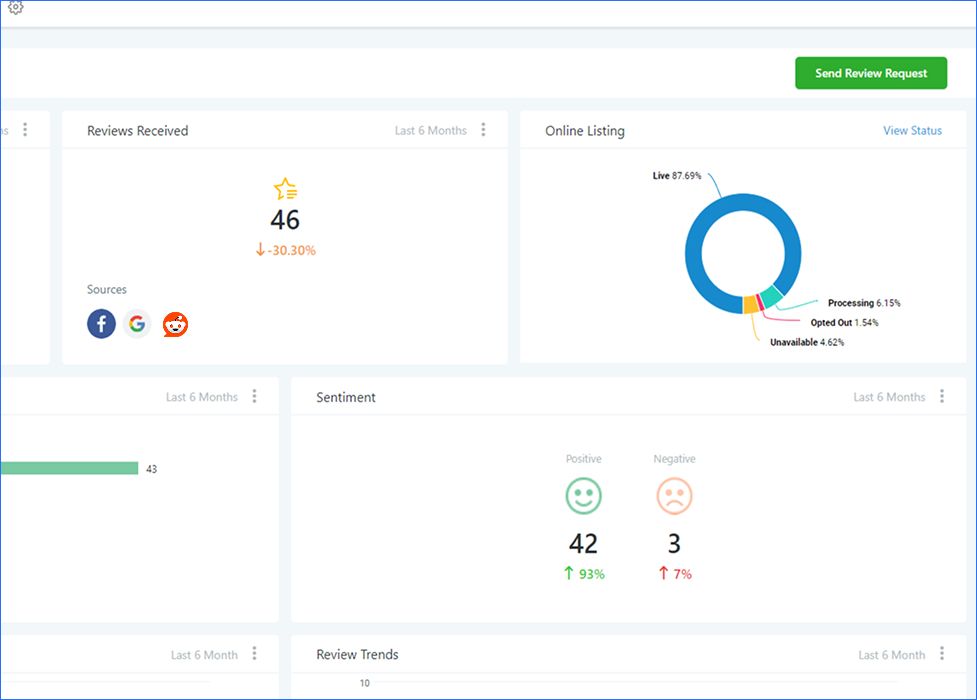Viewport: 977px width, 700px height.
Task: Open the settings gear icon
Action: [x=15, y=8]
